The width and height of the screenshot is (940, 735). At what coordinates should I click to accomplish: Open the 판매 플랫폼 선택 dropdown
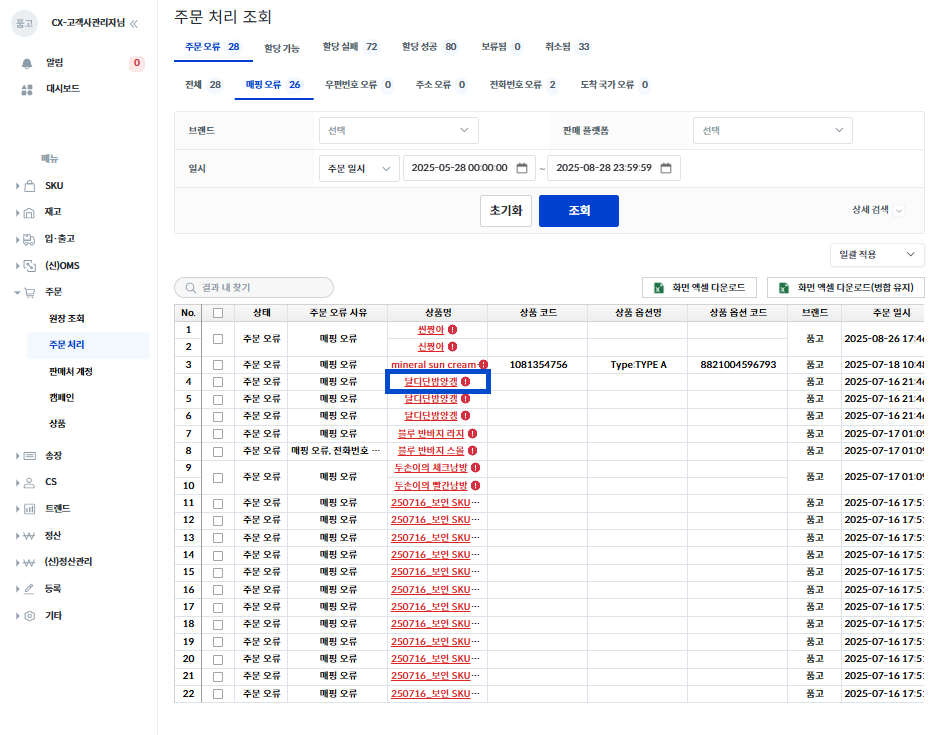pyautogui.click(x=772, y=130)
